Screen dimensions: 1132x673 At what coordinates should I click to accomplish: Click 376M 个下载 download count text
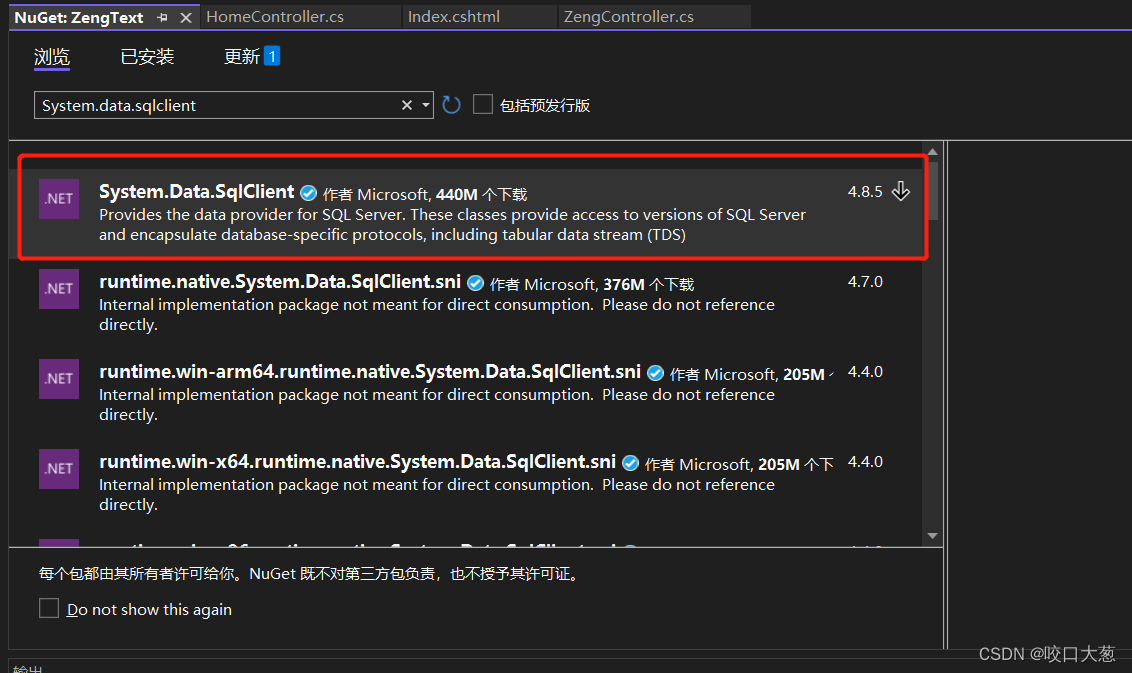pos(648,285)
